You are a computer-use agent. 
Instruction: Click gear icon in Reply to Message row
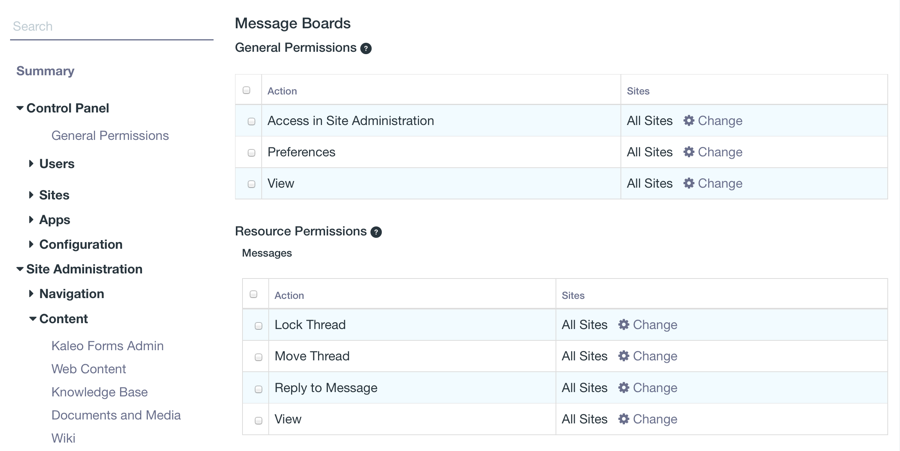pyautogui.click(x=623, y=388)
